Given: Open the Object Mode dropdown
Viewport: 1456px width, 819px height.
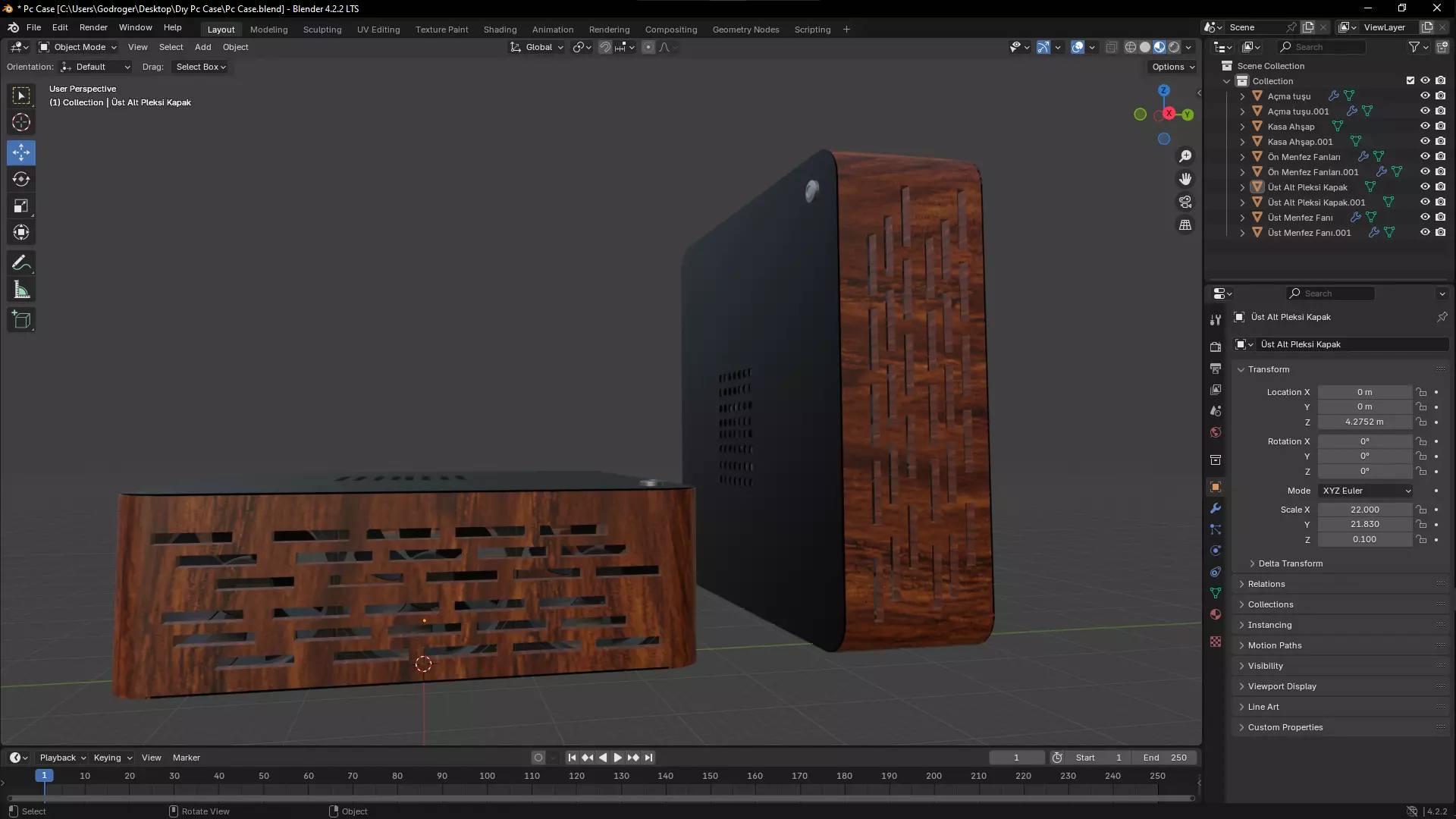Looking at the screenshot, I should tap(78, 47).
